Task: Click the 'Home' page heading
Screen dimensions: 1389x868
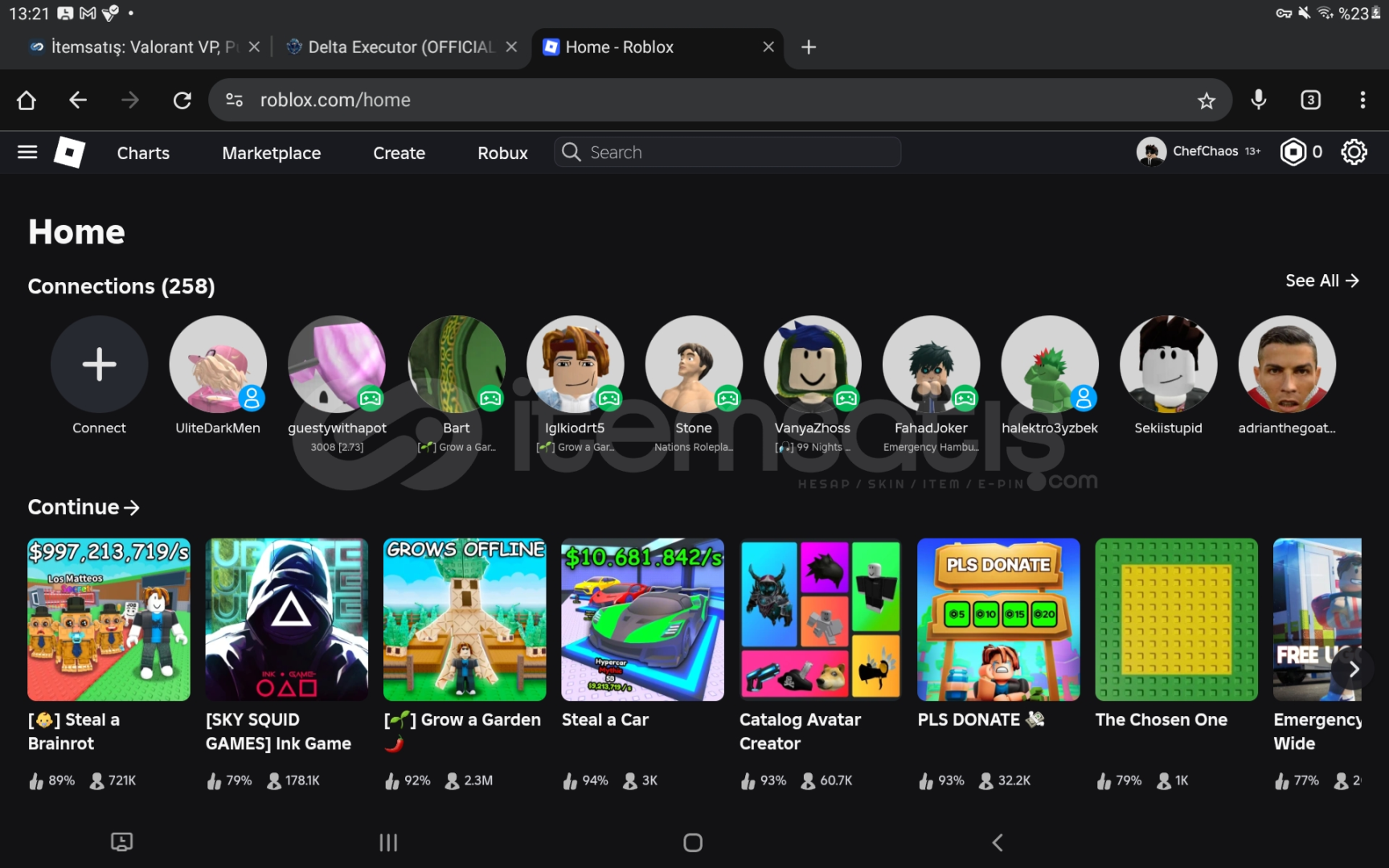Action: [x=76, y=231]
